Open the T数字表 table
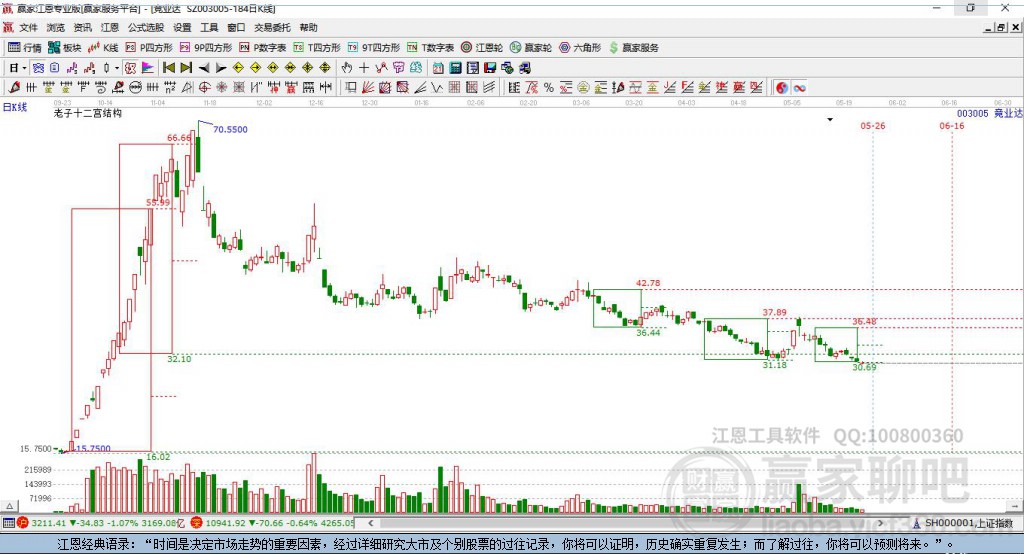1024x554 pixels. [430, 48]
